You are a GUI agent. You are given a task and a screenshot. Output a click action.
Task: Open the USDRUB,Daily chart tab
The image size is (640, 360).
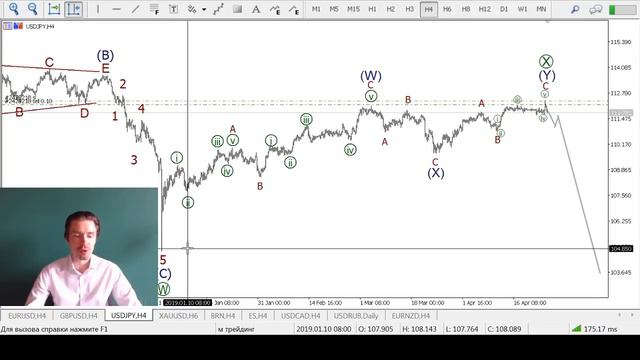[x=356, y=316]
